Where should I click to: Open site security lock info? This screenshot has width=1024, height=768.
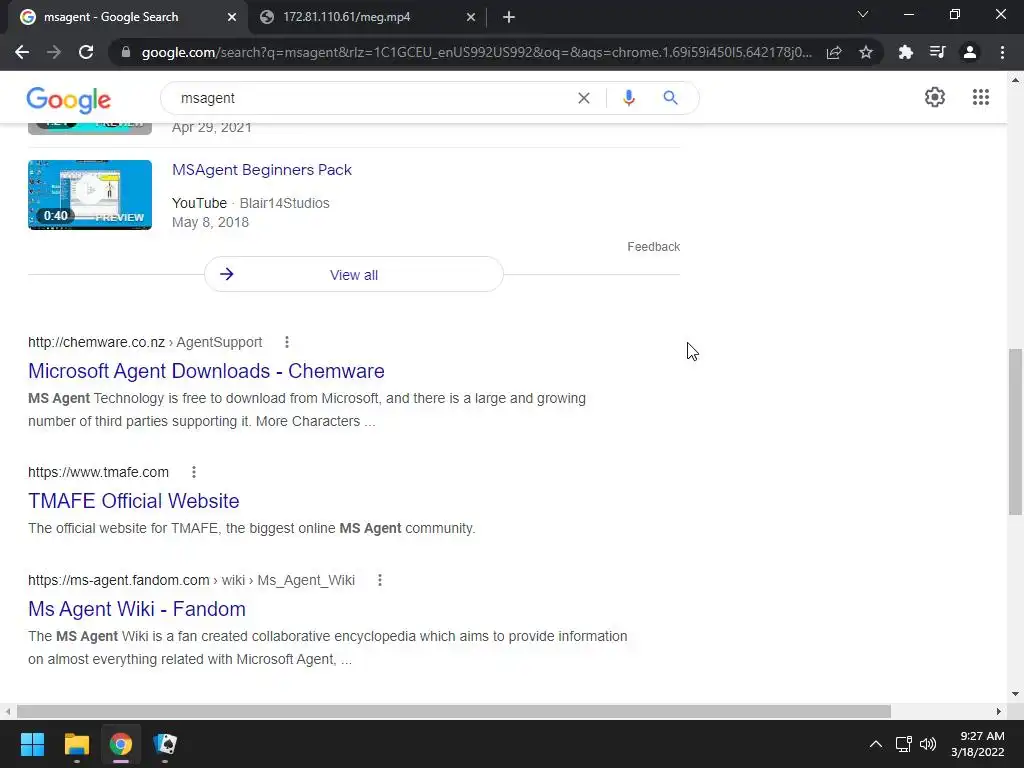[126, 52]
